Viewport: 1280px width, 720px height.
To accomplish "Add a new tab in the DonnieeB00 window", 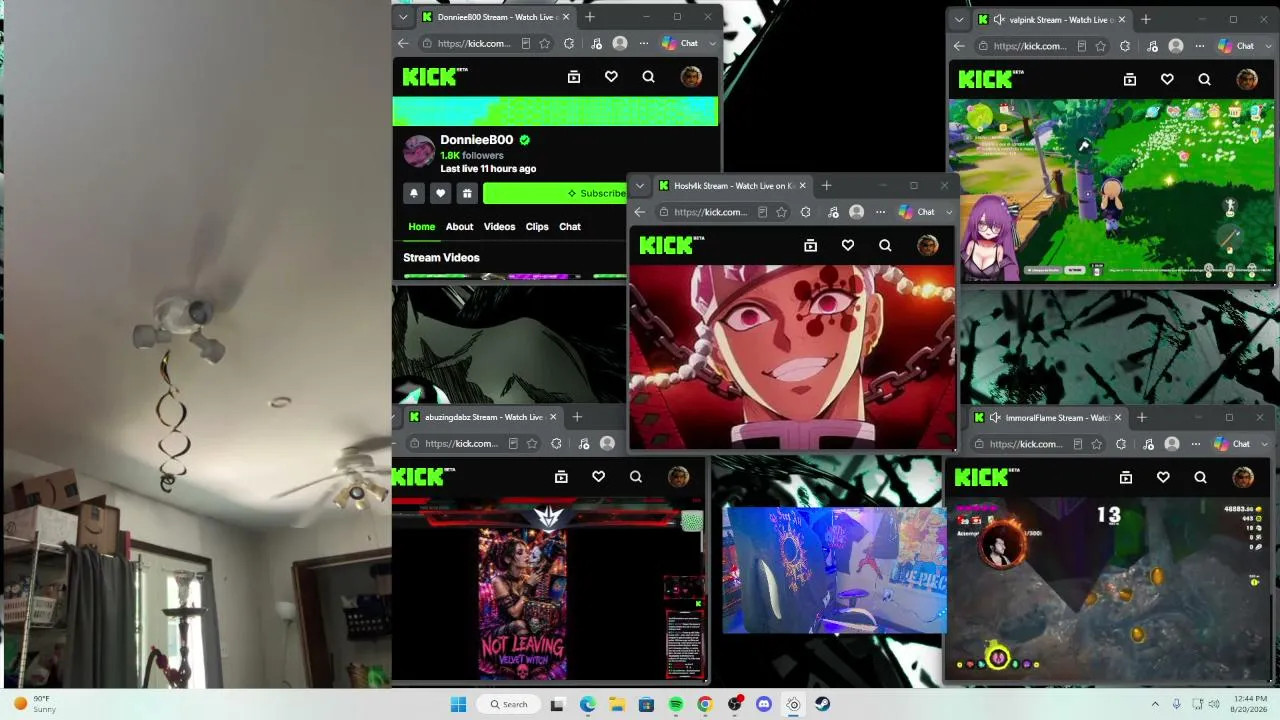I will tap(590, 17).
